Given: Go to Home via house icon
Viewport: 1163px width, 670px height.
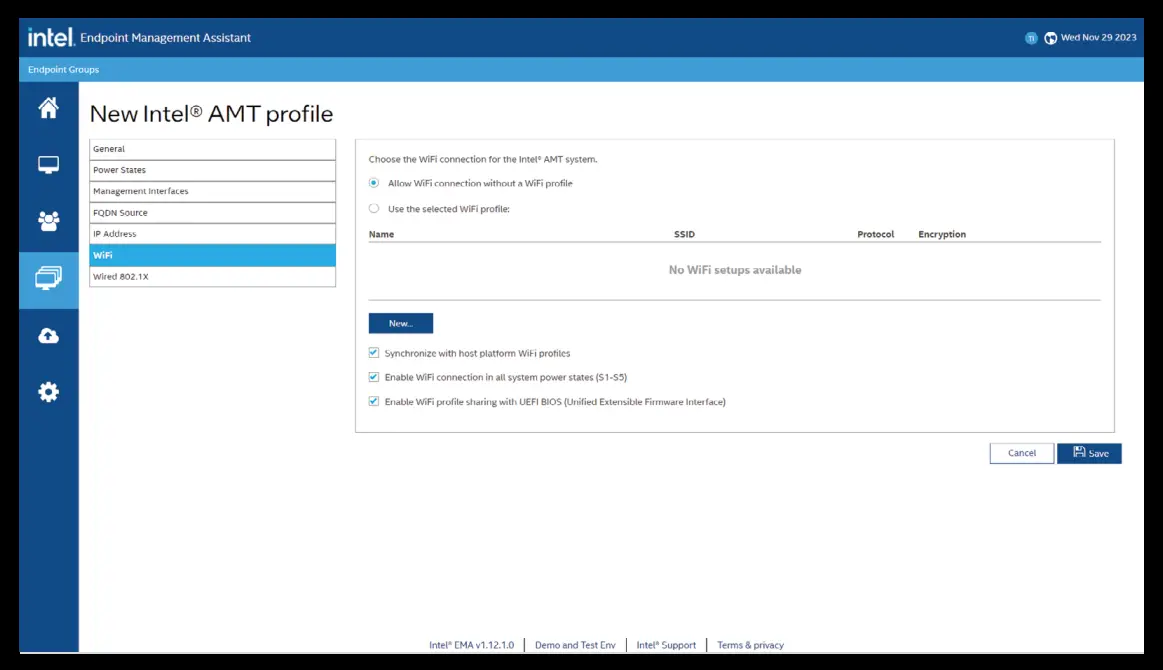Looking at the screenshot, I should [x=48, y=108].
